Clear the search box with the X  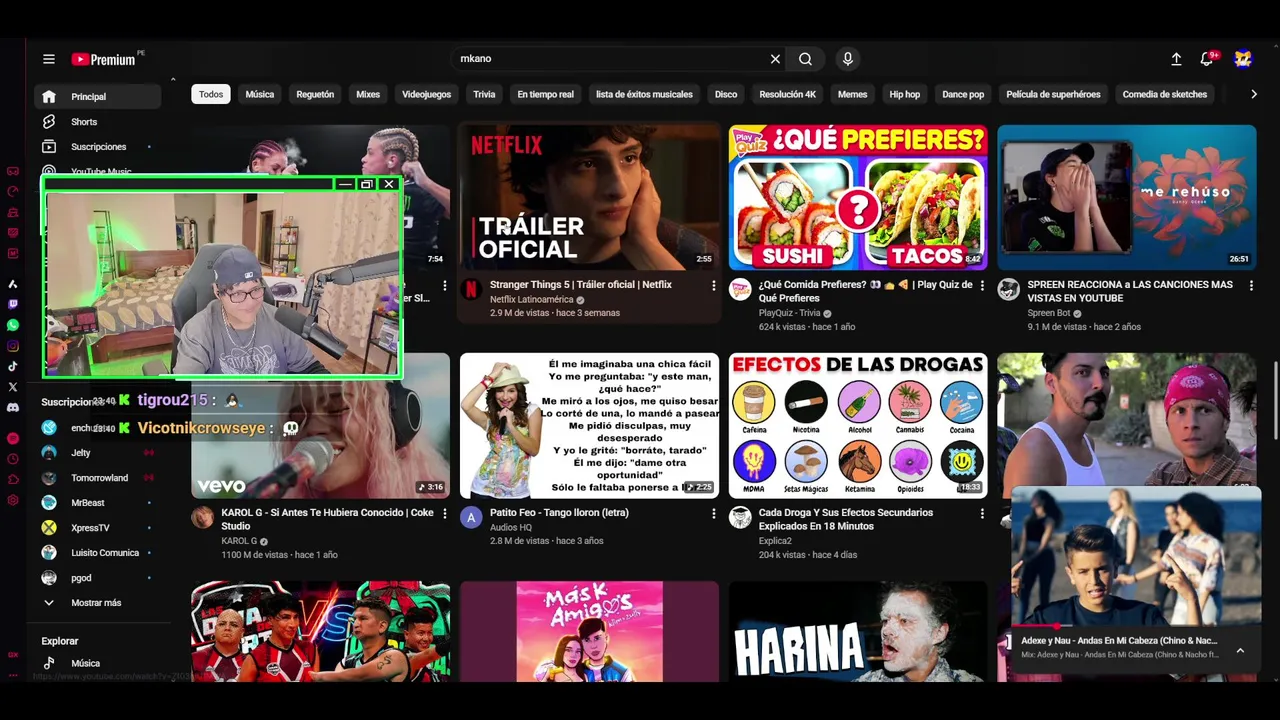[x=775, y=59]
